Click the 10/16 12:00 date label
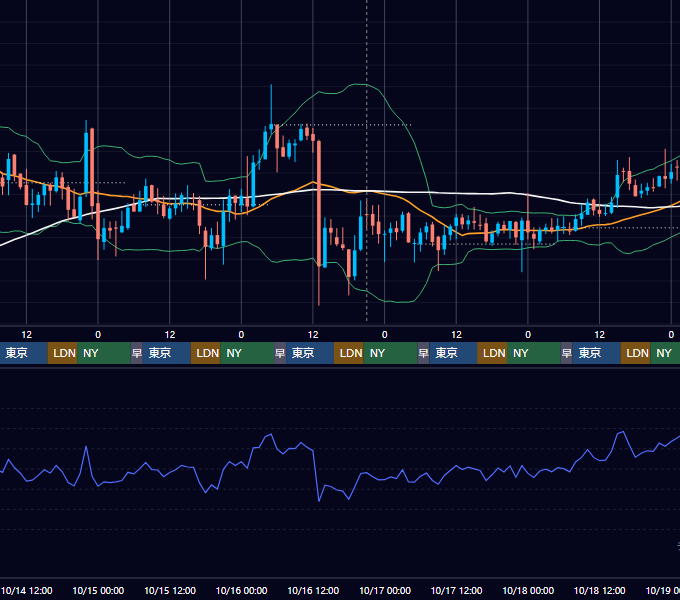This screenshot has width=680, height=600. click(x=313, y=590)
